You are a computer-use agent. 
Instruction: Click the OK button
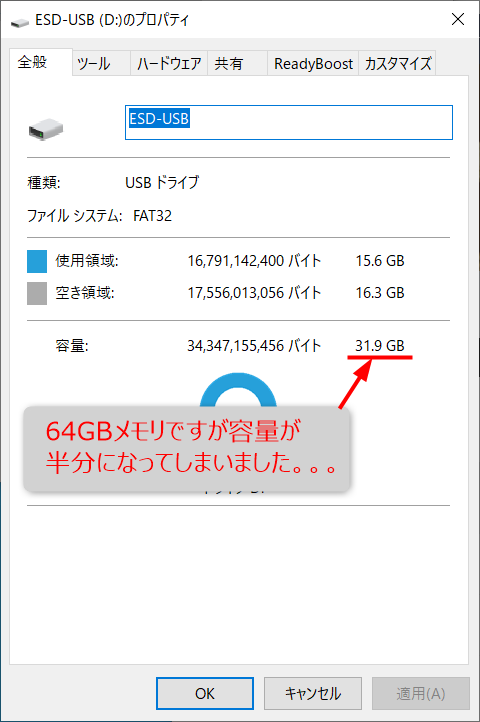click(x=205, y=693)
